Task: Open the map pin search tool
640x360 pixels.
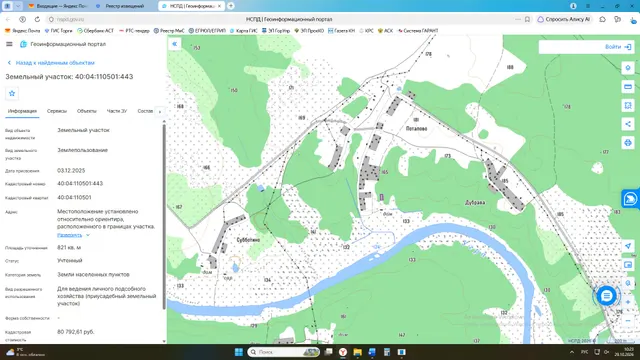Action: 628,68
